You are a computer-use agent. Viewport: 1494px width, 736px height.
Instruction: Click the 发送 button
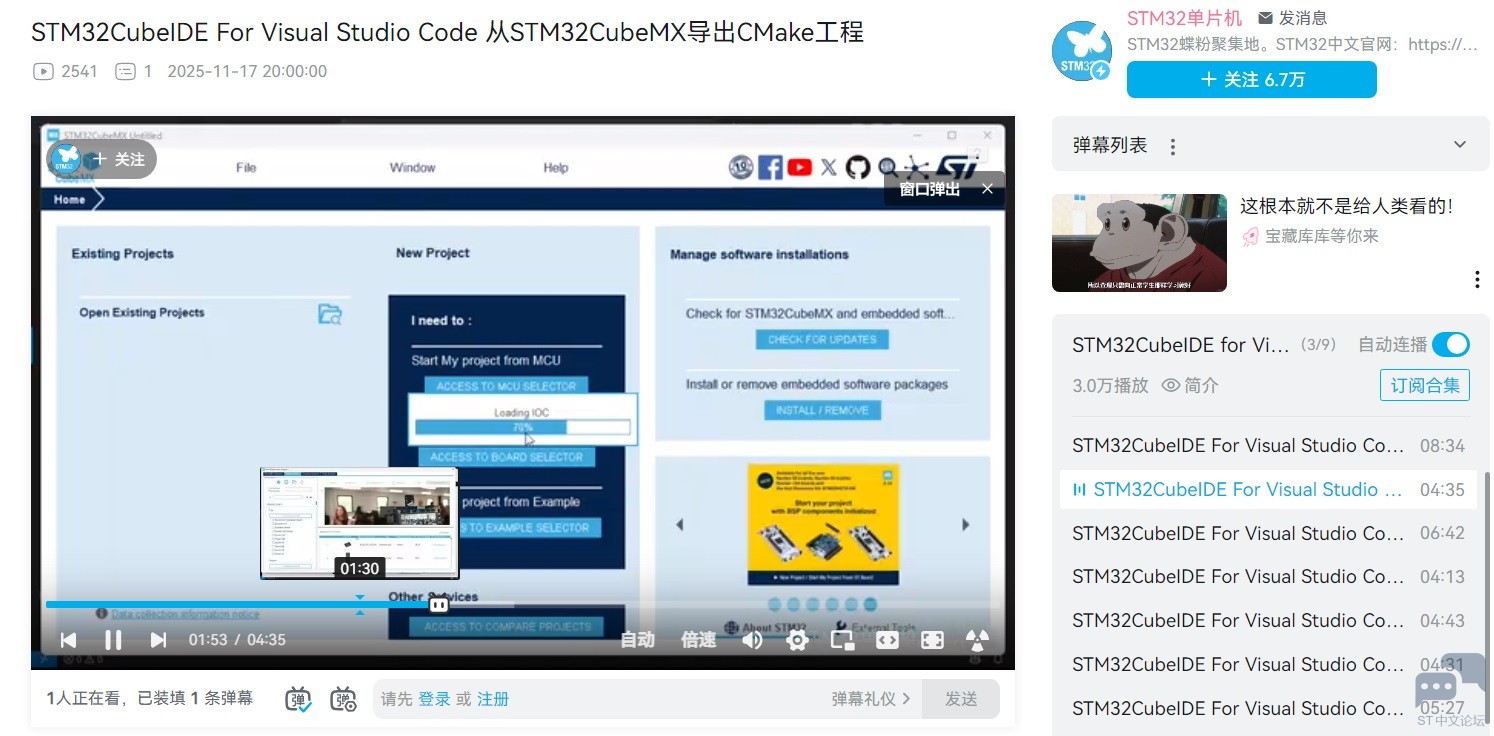pyautogui.click(x=961, y=699)
